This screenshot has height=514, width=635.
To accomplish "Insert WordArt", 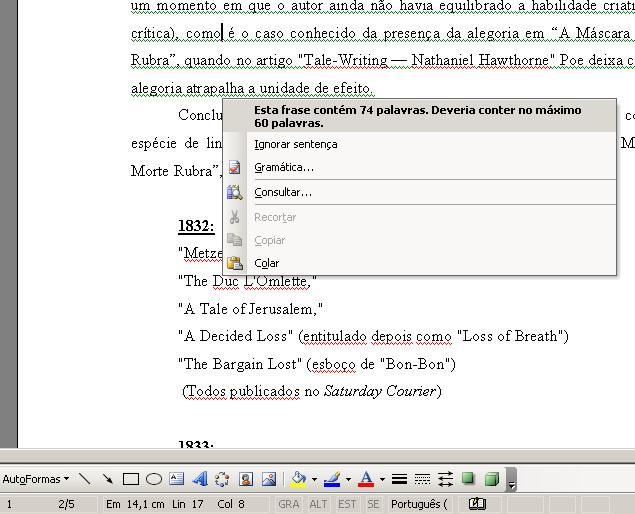I will coord(200,479).
